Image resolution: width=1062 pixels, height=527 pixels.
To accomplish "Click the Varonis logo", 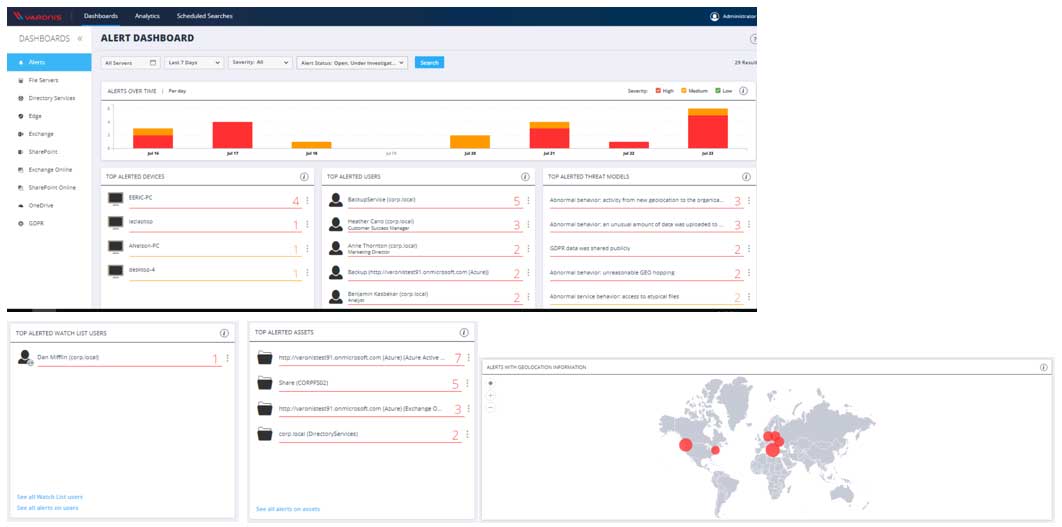I will pos(37,16).
